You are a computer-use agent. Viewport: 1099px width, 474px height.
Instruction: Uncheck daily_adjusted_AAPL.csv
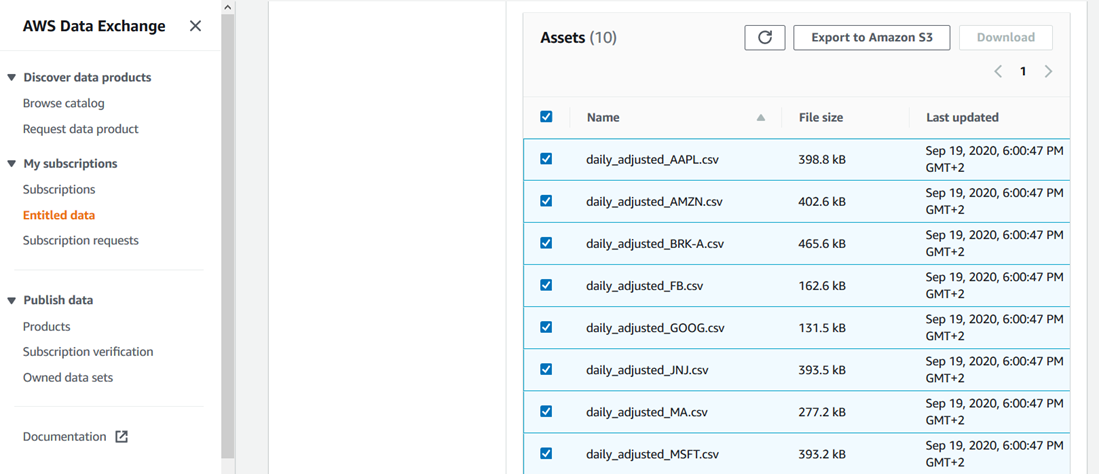pyautogui.click(x=546, y=159)
